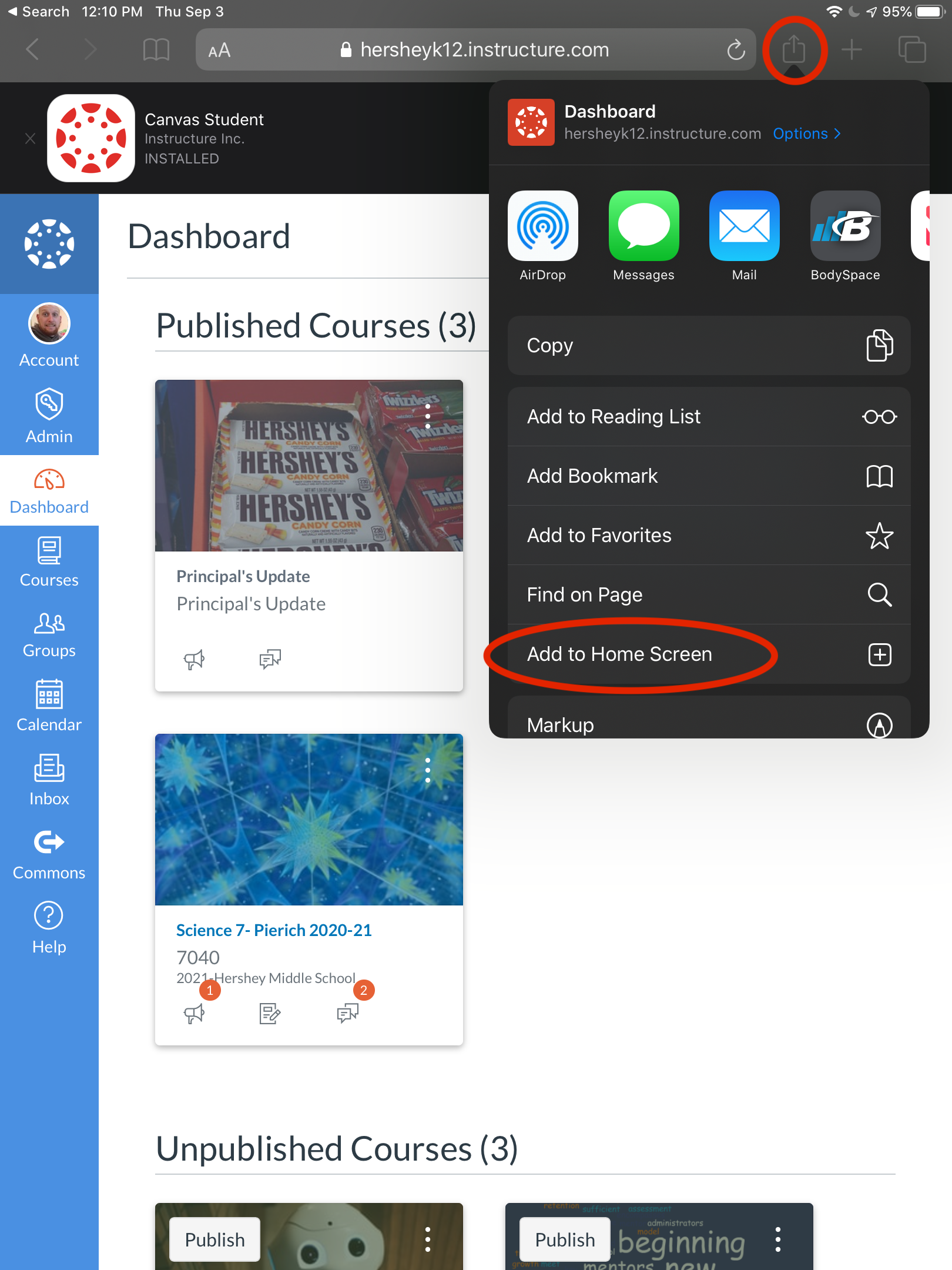The width and height of the screenshot is (952, 1270).
Task: Share page via Messages app
Action: pyautogui.click(x=643, y=236)
